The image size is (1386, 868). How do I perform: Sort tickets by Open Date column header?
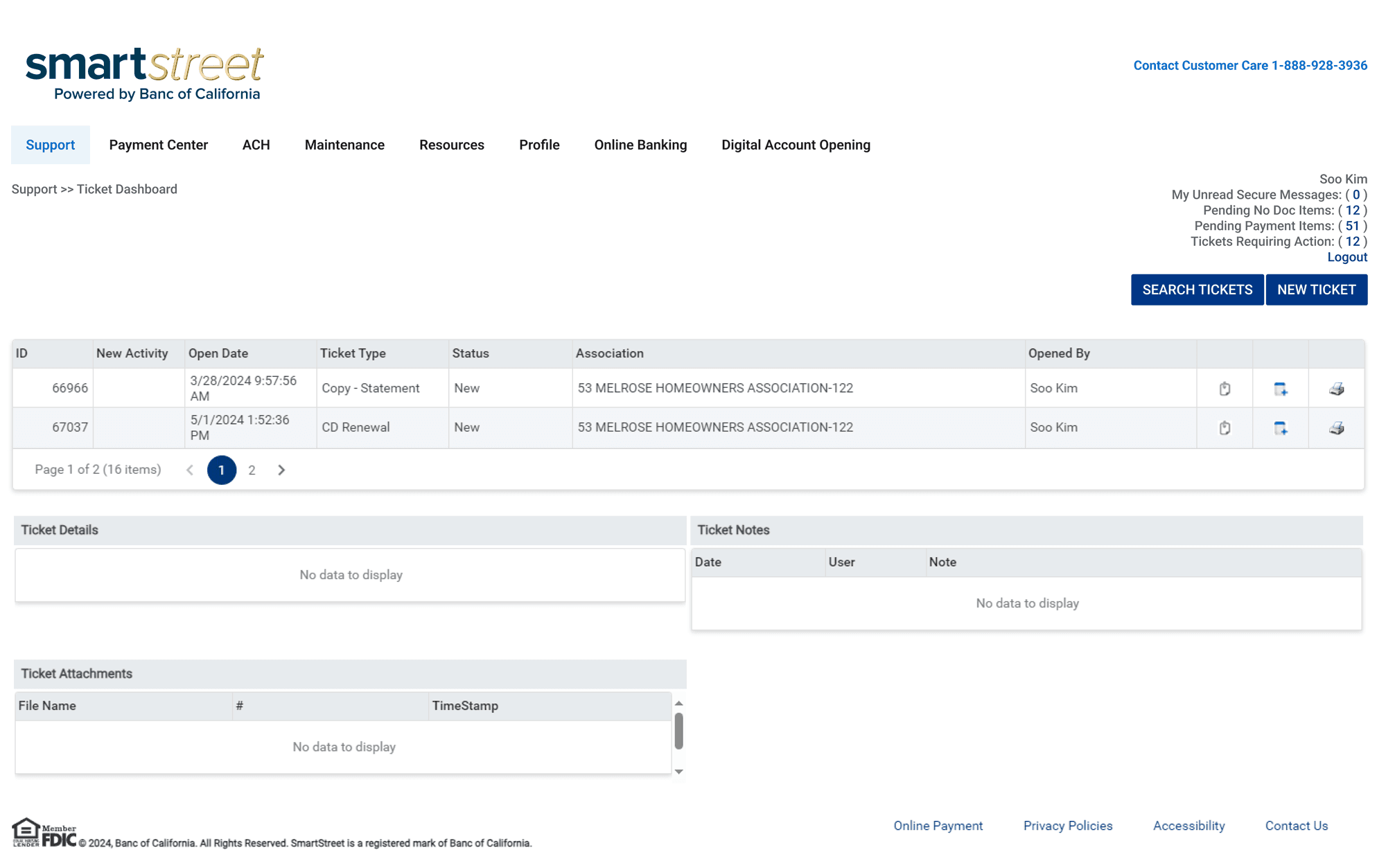point(218,353)
